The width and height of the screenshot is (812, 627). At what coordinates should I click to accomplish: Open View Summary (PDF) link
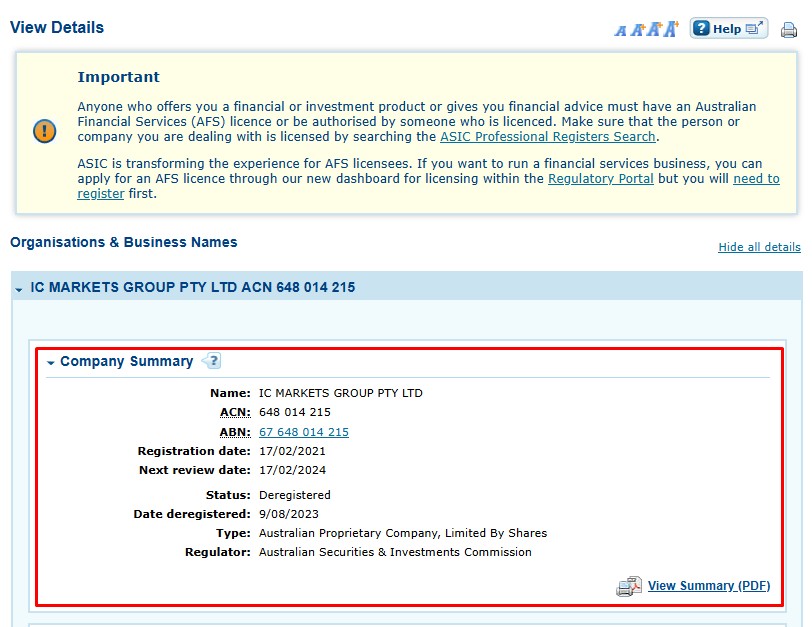coord(709,586)
